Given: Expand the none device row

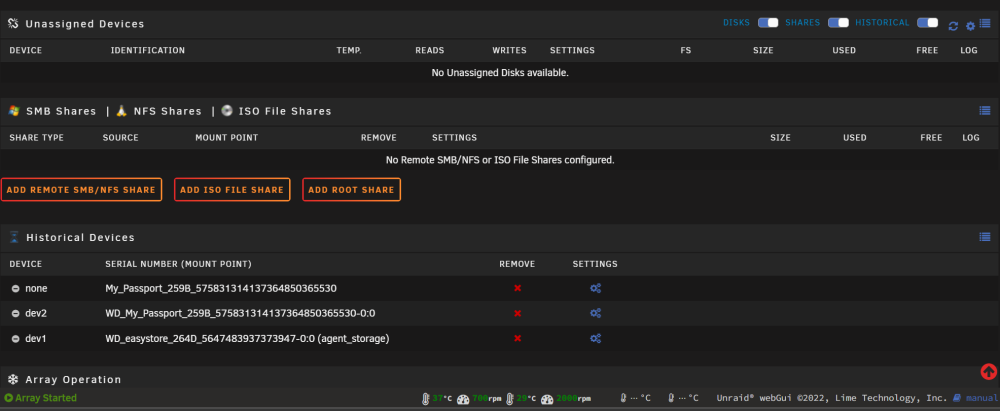Looking at the screenshot, I should pos(15,288).
